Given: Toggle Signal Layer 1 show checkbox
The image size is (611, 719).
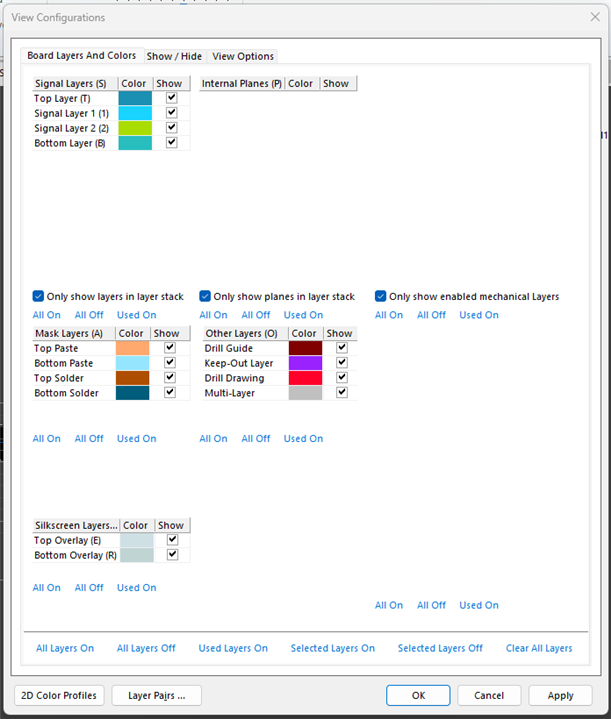Looking at the screenshot, I should click(x=172, y=113).
